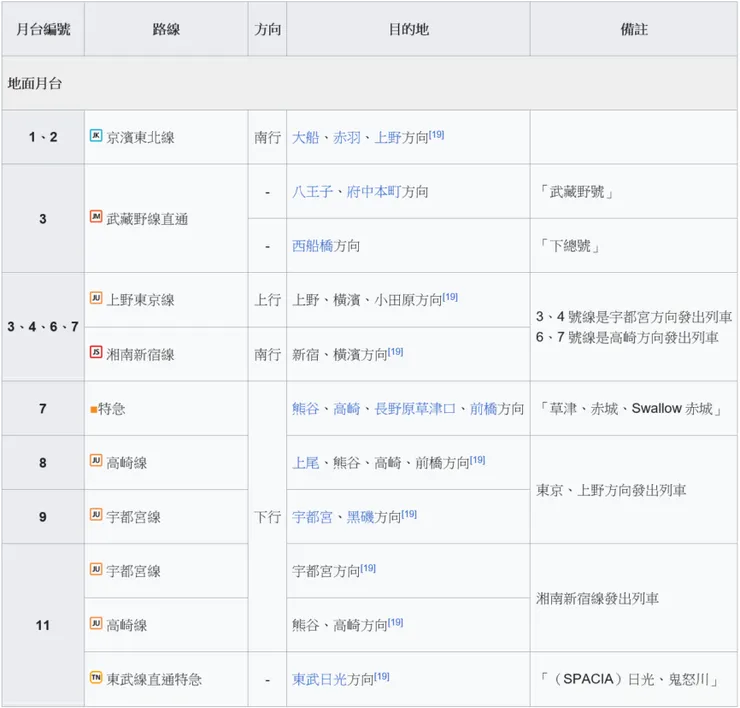Click the 京濱東北線 route text
Screen dimensions: 740x708
pyautogui.click(x=140, y=138)
